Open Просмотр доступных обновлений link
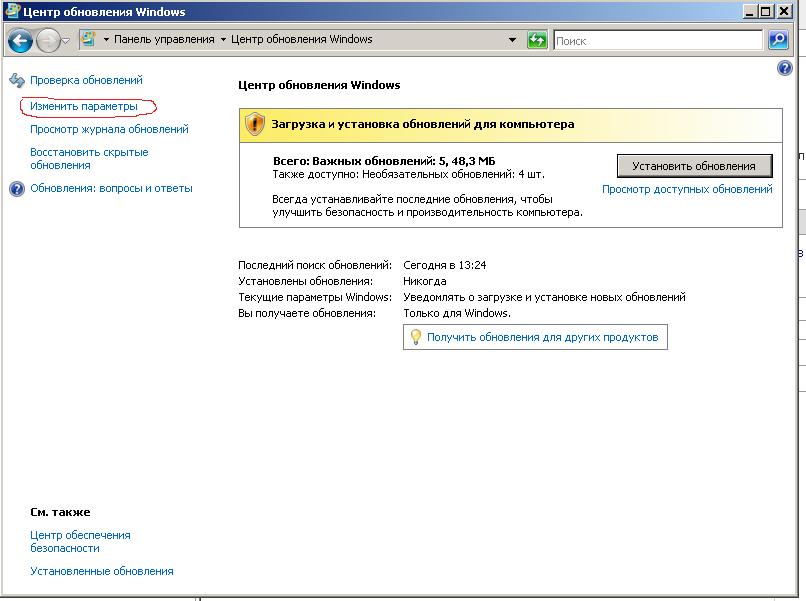The width and height of the screenshot is (806, 601). (687, 189)
